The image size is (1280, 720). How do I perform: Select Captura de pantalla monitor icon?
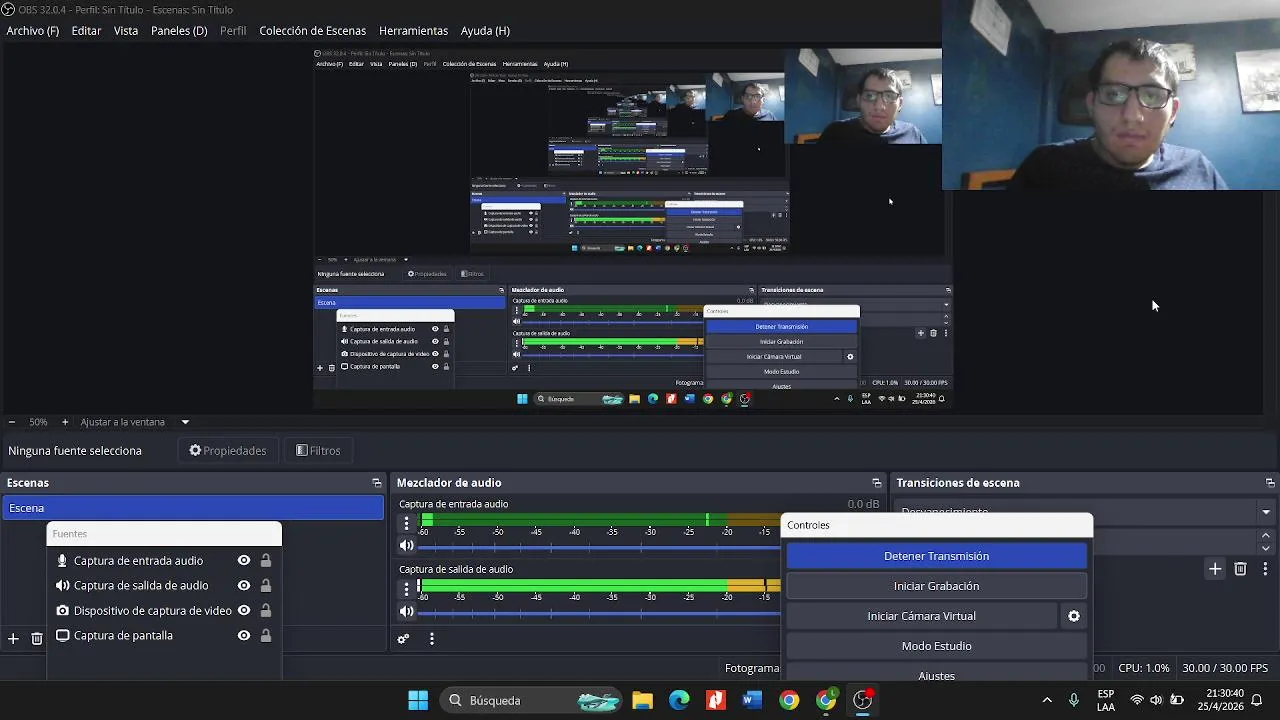(x=62, y=636)
